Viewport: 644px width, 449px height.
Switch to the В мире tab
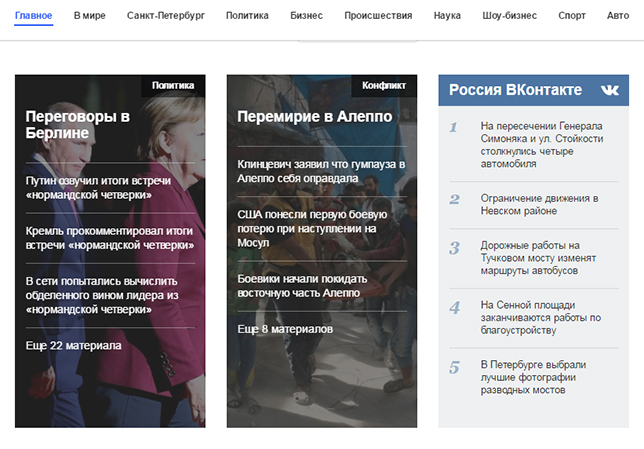click(x=90, y=16)
